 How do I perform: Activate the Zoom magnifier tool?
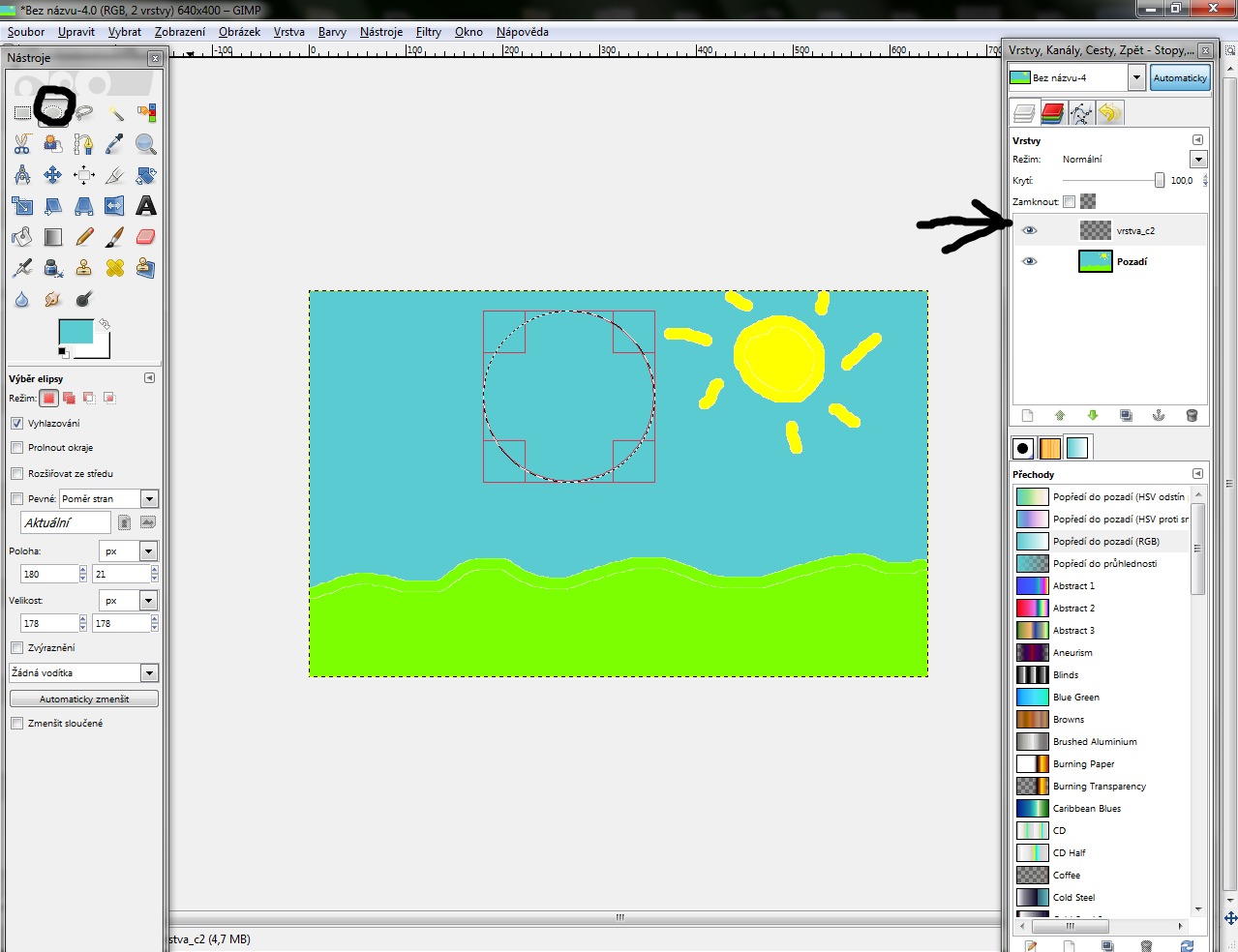(x=146, y=144)
